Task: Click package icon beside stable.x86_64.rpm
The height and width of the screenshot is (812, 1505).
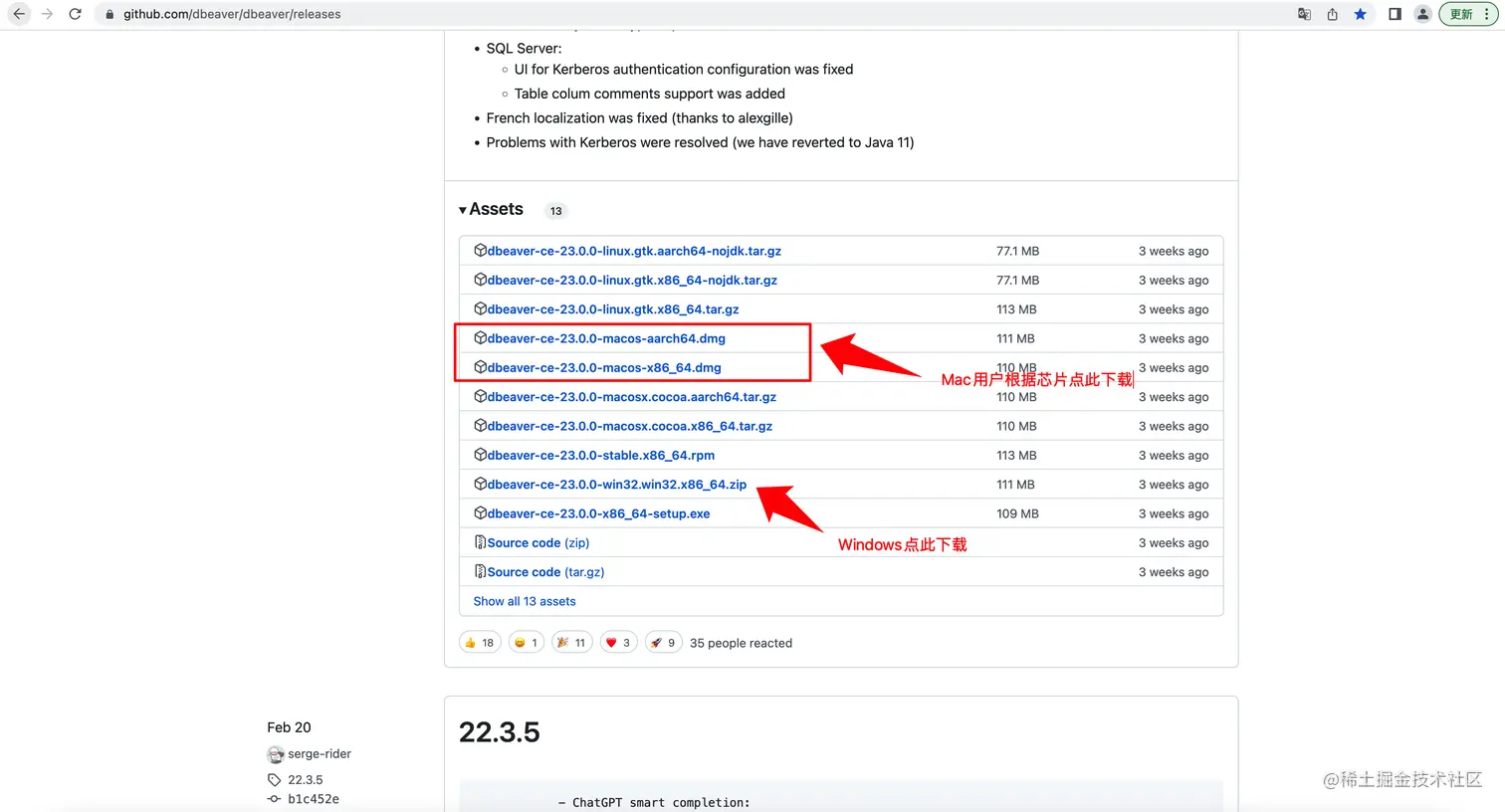Action: click(481, 455)
